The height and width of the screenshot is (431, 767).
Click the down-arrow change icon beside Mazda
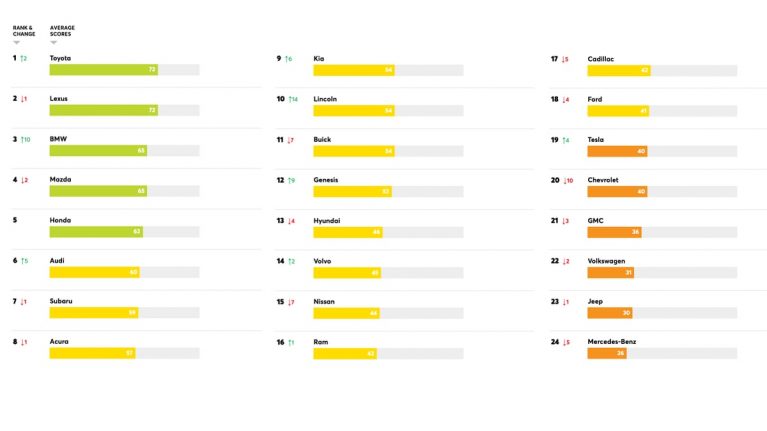pos(23,180)
